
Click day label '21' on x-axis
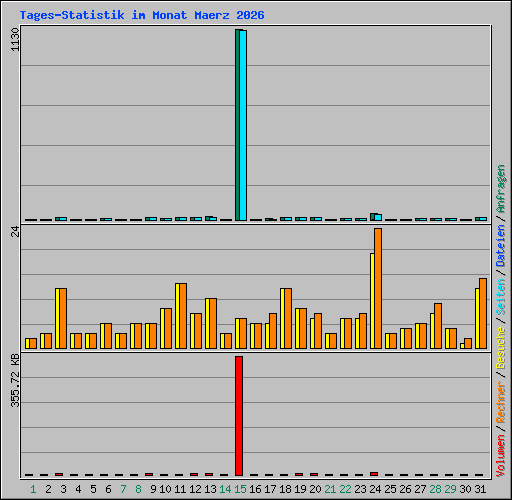pos(330,489)
